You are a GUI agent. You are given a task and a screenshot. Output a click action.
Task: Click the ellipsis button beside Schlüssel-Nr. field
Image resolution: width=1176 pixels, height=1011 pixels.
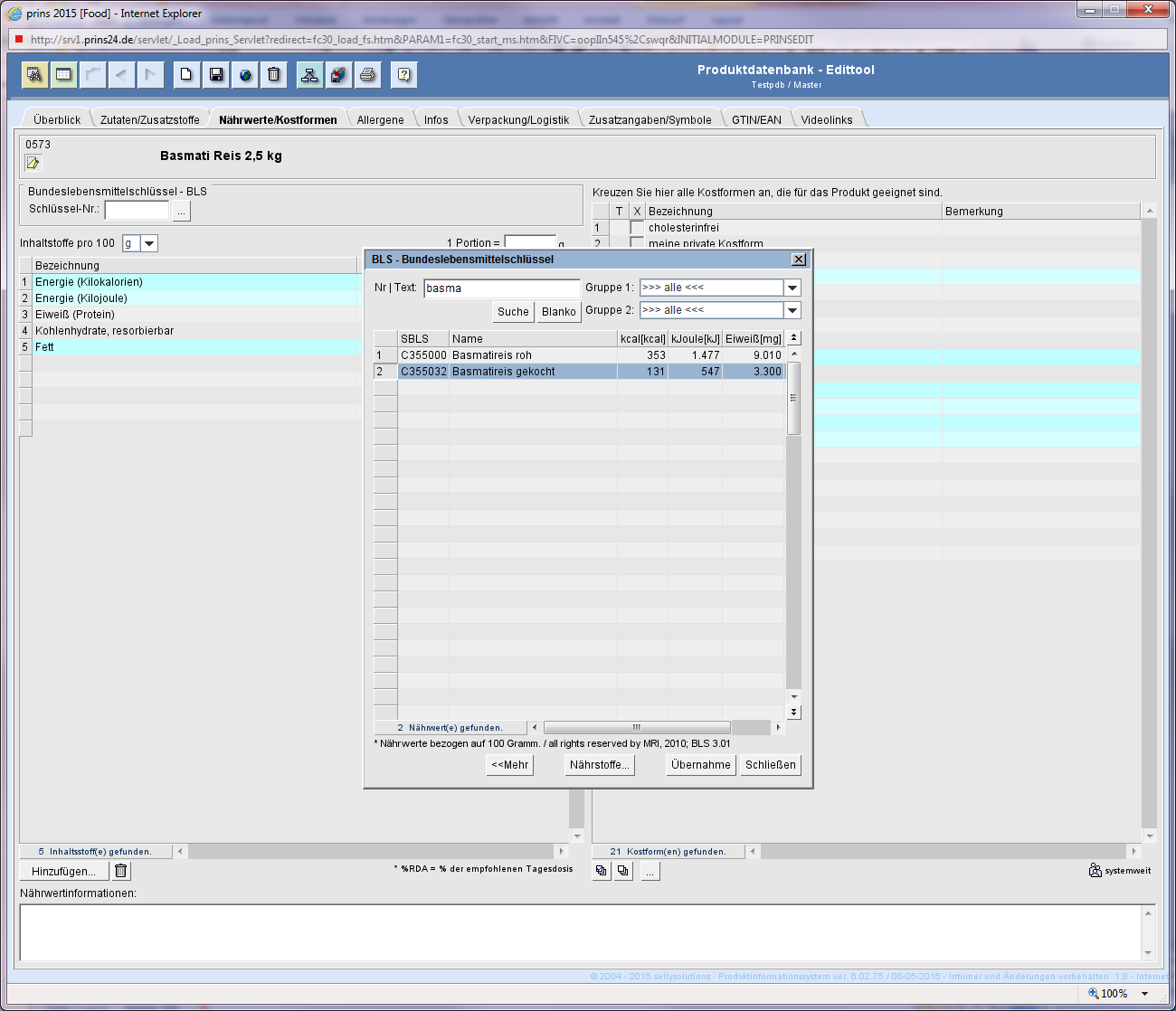point(182,211)
